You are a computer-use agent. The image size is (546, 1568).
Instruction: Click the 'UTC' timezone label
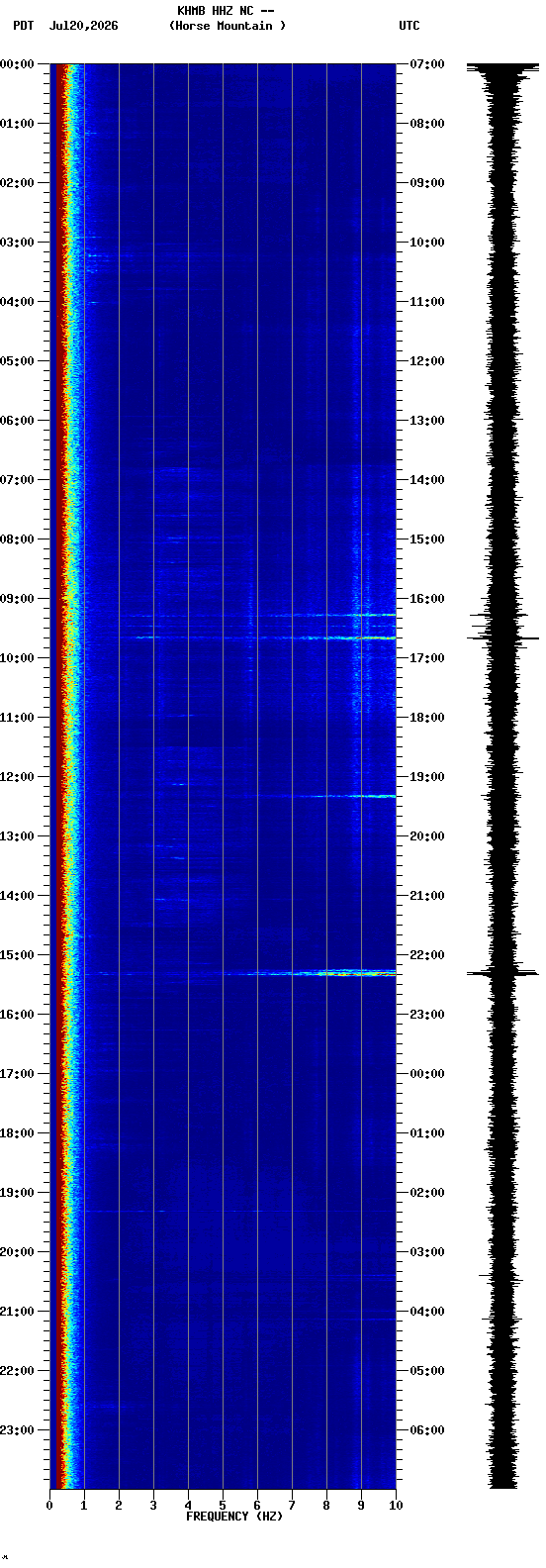409,26
